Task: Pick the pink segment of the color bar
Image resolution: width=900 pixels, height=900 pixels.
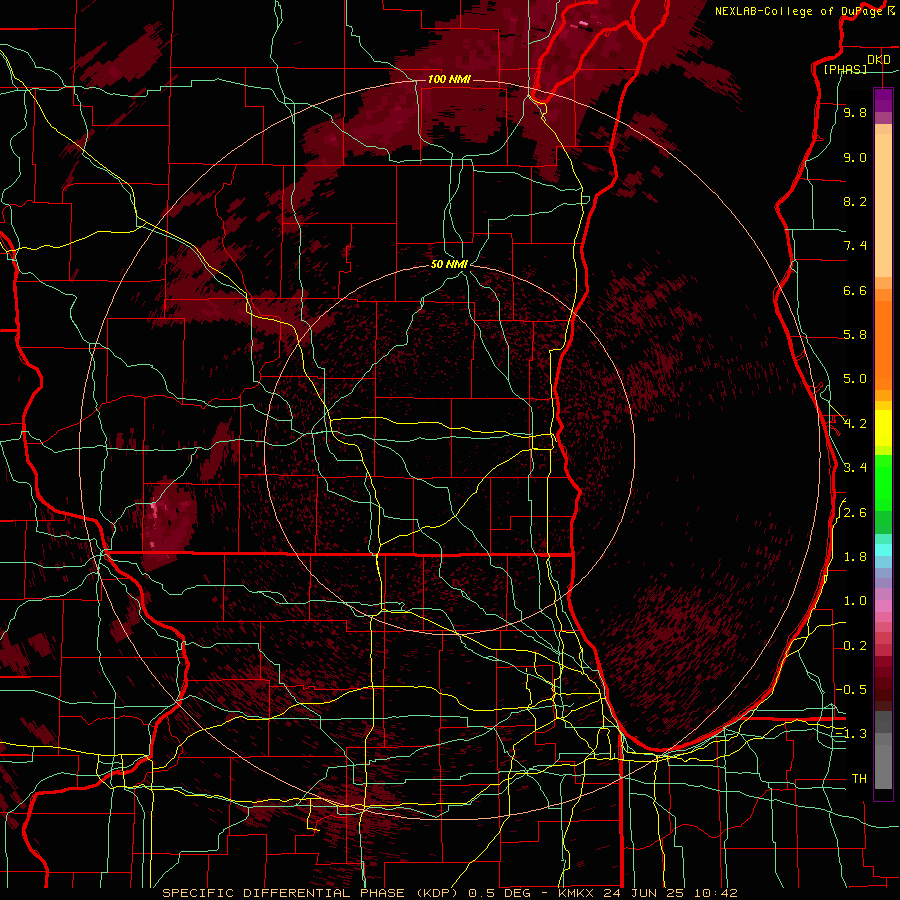Action: click(x=883, y=606)
